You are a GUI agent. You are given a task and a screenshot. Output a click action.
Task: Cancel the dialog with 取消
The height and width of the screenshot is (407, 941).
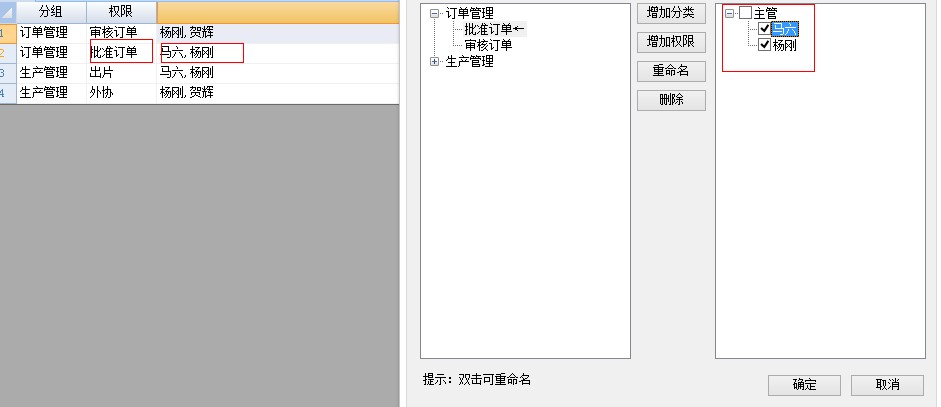[887, 385]
